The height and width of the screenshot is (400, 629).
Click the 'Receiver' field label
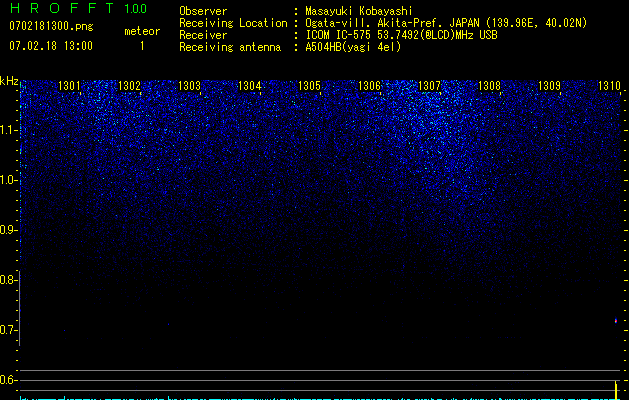[203, 35]
